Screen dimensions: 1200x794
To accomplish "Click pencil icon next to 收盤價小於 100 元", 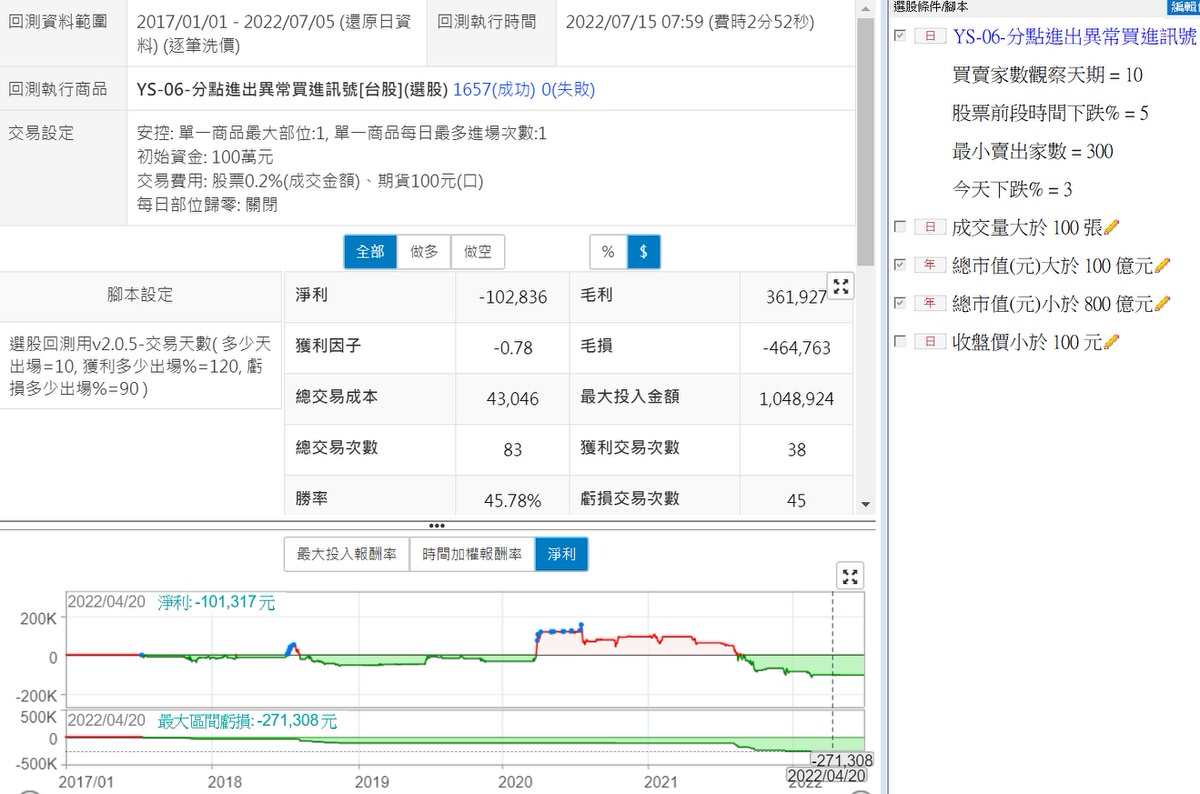I will (1112, 342).
